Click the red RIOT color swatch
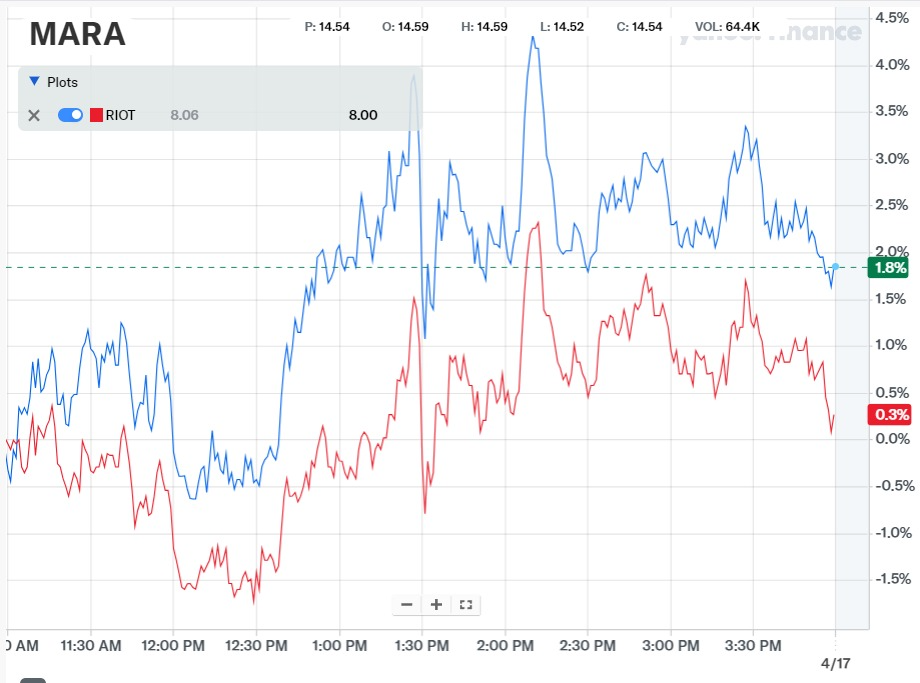The height and width of the screenshot is (683, 920). click(x=96, y=115)
